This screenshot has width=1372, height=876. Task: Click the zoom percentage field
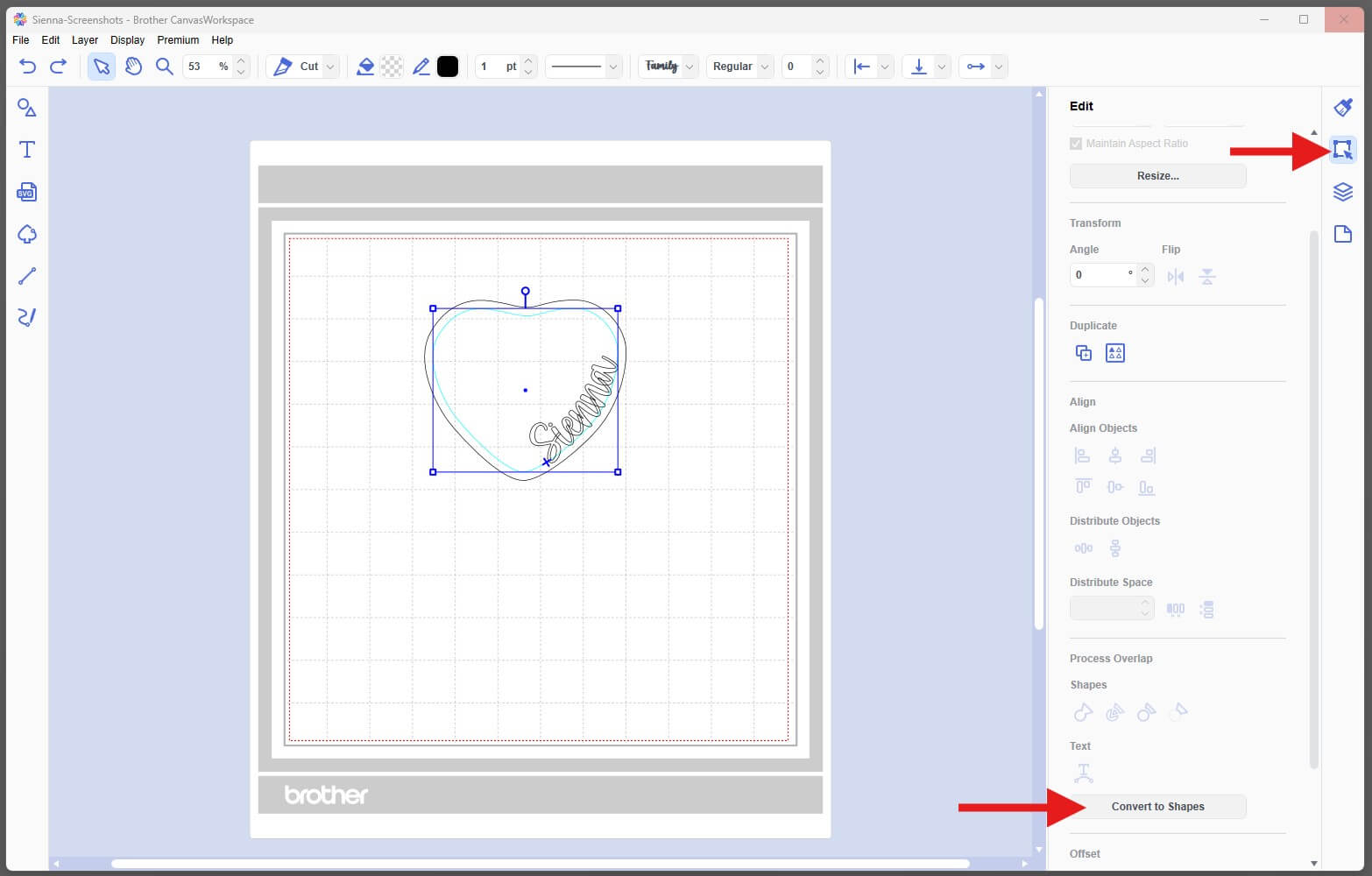[x=208, y=67]
